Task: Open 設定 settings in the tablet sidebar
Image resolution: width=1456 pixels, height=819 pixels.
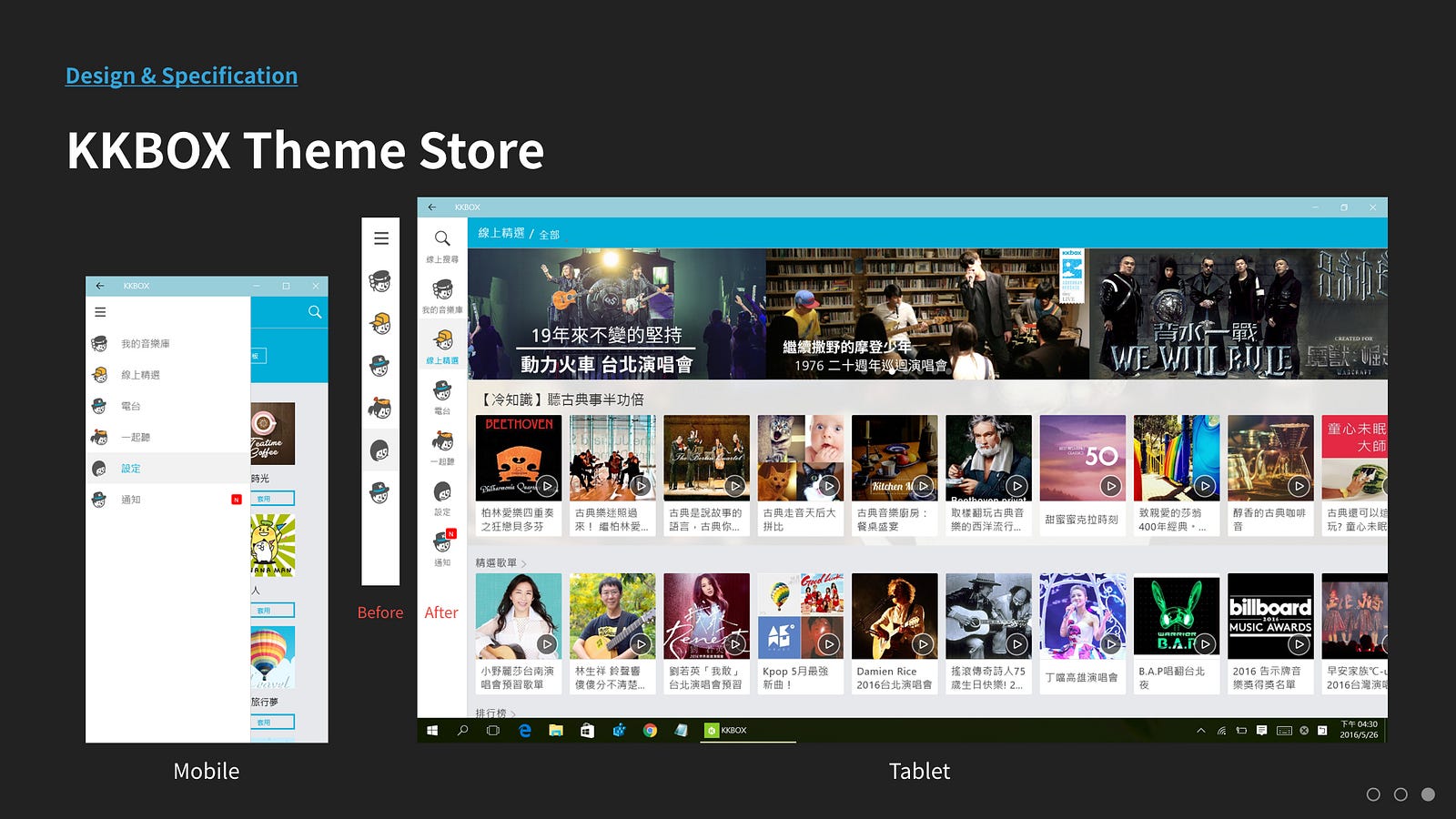Action: [x=442, y=499]
